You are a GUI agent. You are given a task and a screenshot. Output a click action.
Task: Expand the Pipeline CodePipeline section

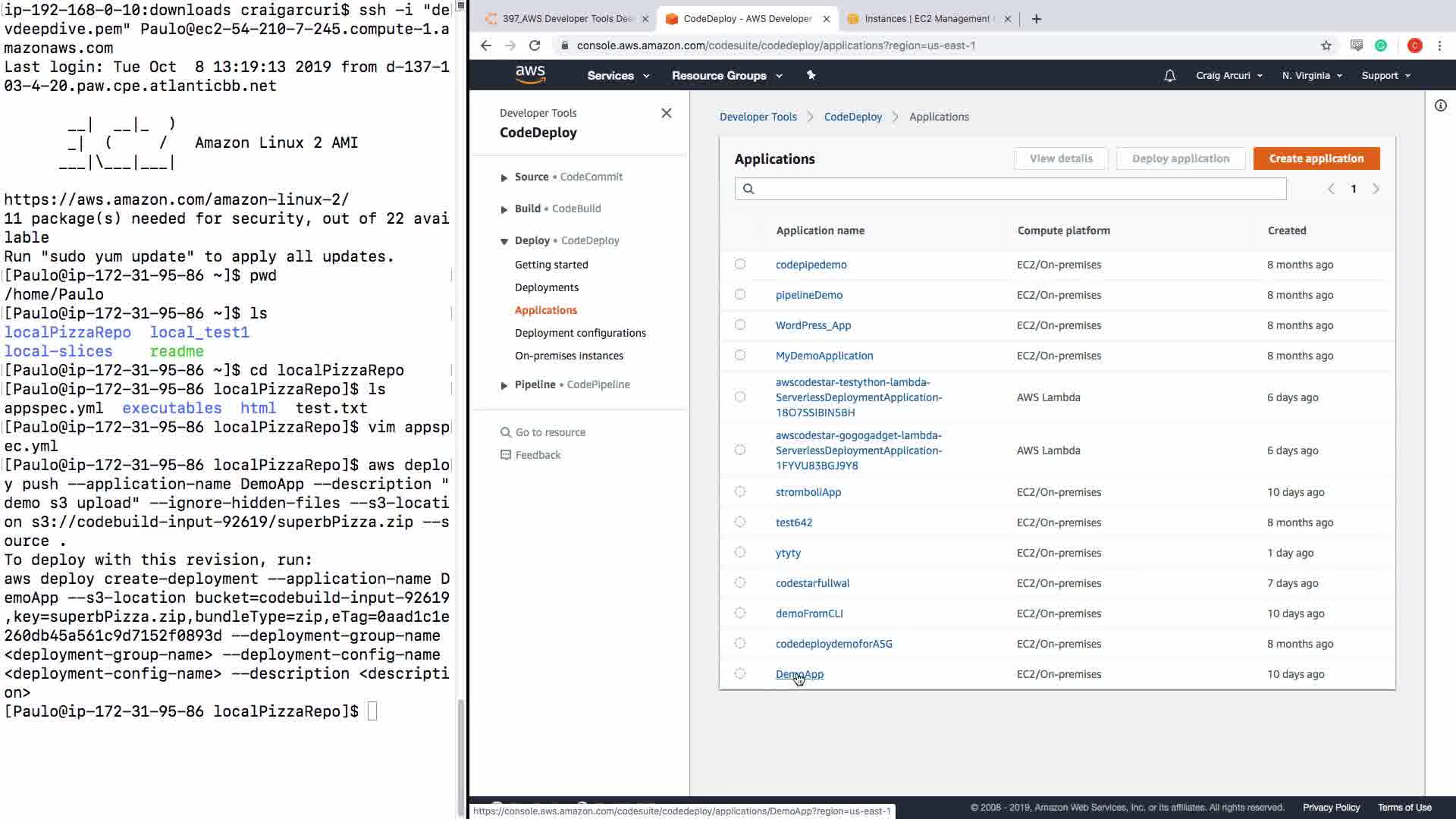point(504,385)
